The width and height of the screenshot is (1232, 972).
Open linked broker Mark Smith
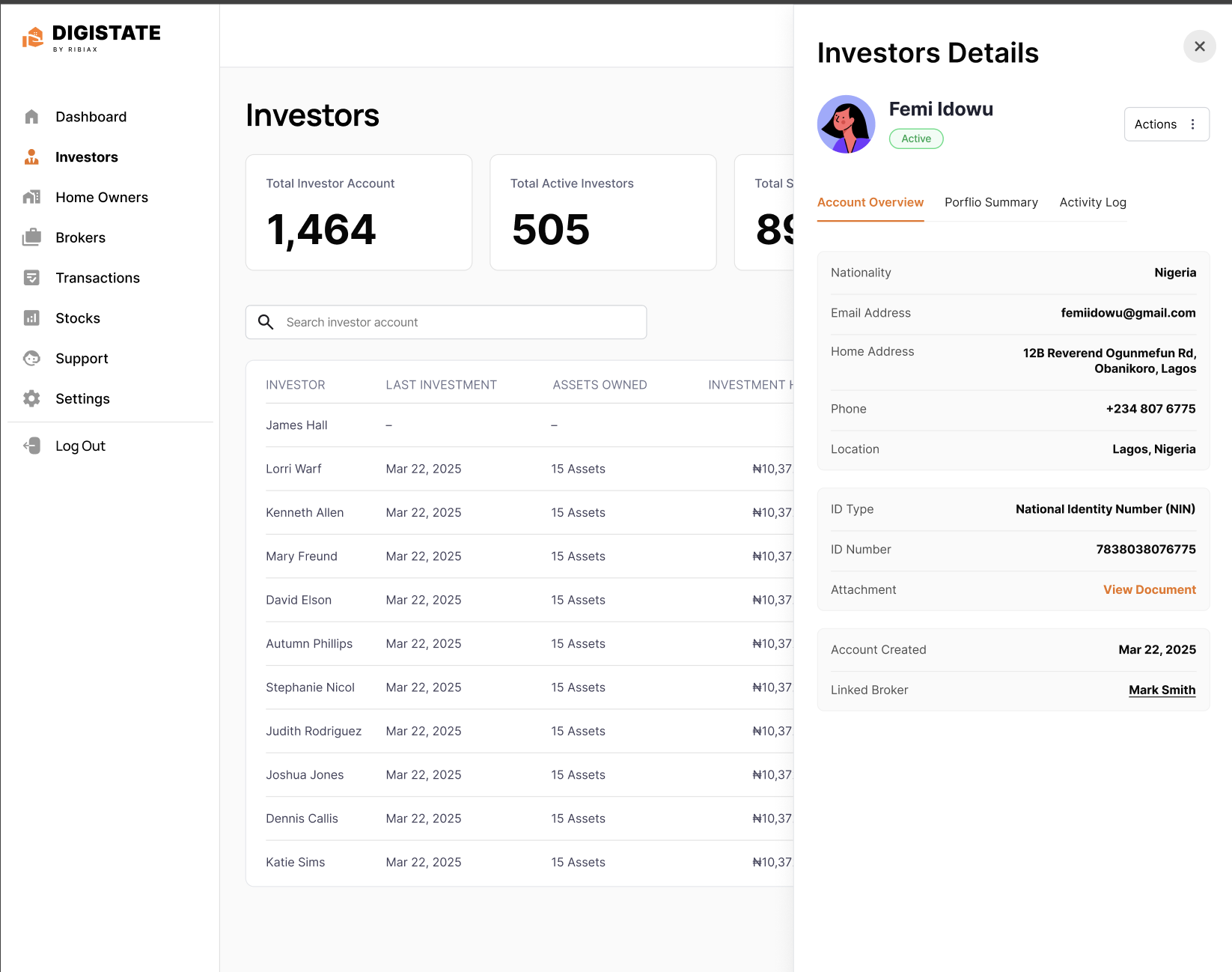(x=1162, y=690)
